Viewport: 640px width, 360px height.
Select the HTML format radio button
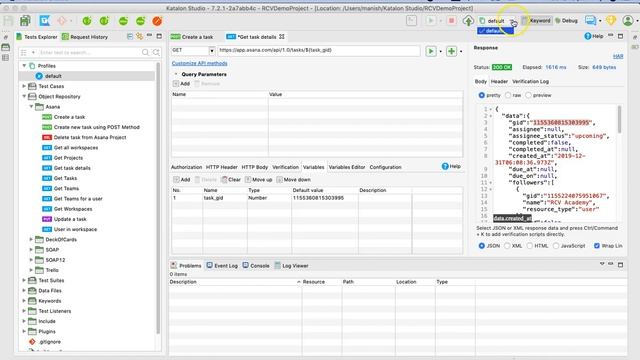click(x=529, y=246)
